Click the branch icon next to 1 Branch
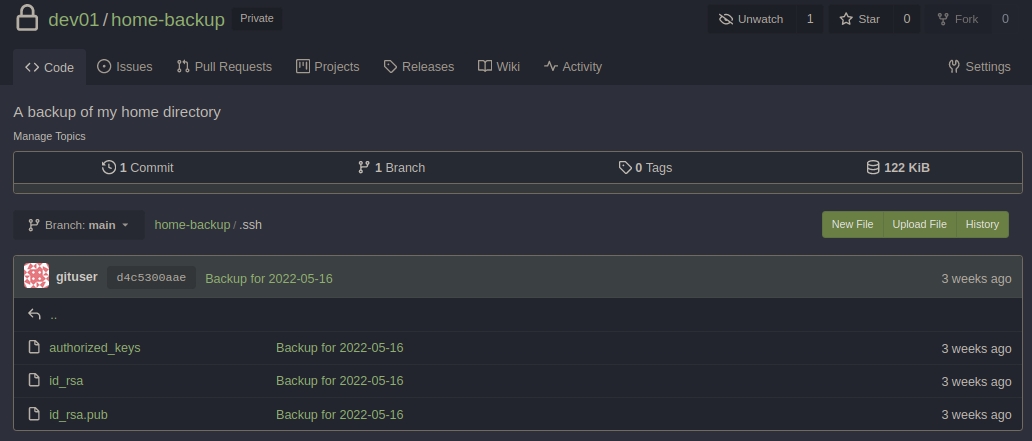The width and height of the screenshot is (1032, 441). click(x=364, y=168)
